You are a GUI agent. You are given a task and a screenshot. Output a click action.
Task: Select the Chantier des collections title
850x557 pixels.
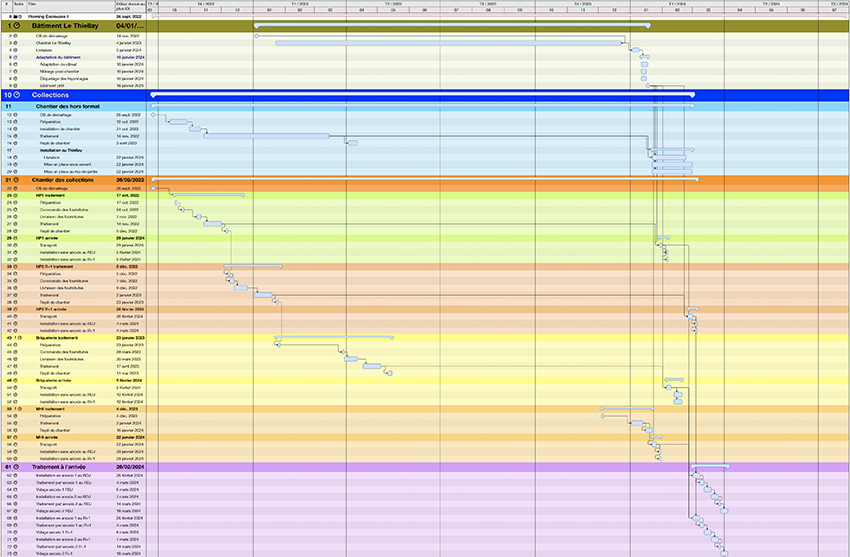point(62,180)
